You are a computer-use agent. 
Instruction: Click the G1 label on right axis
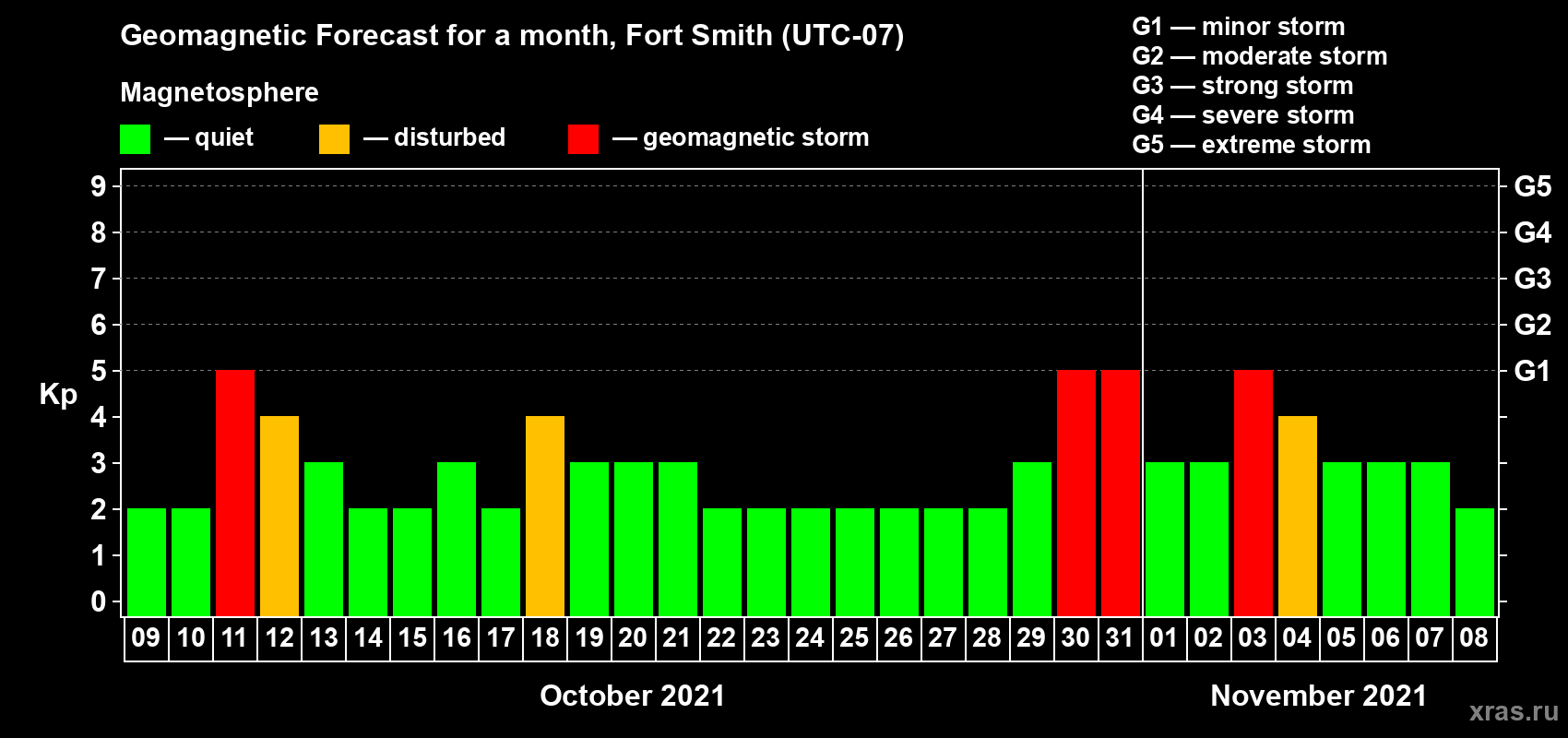[x=1532, y=371]
